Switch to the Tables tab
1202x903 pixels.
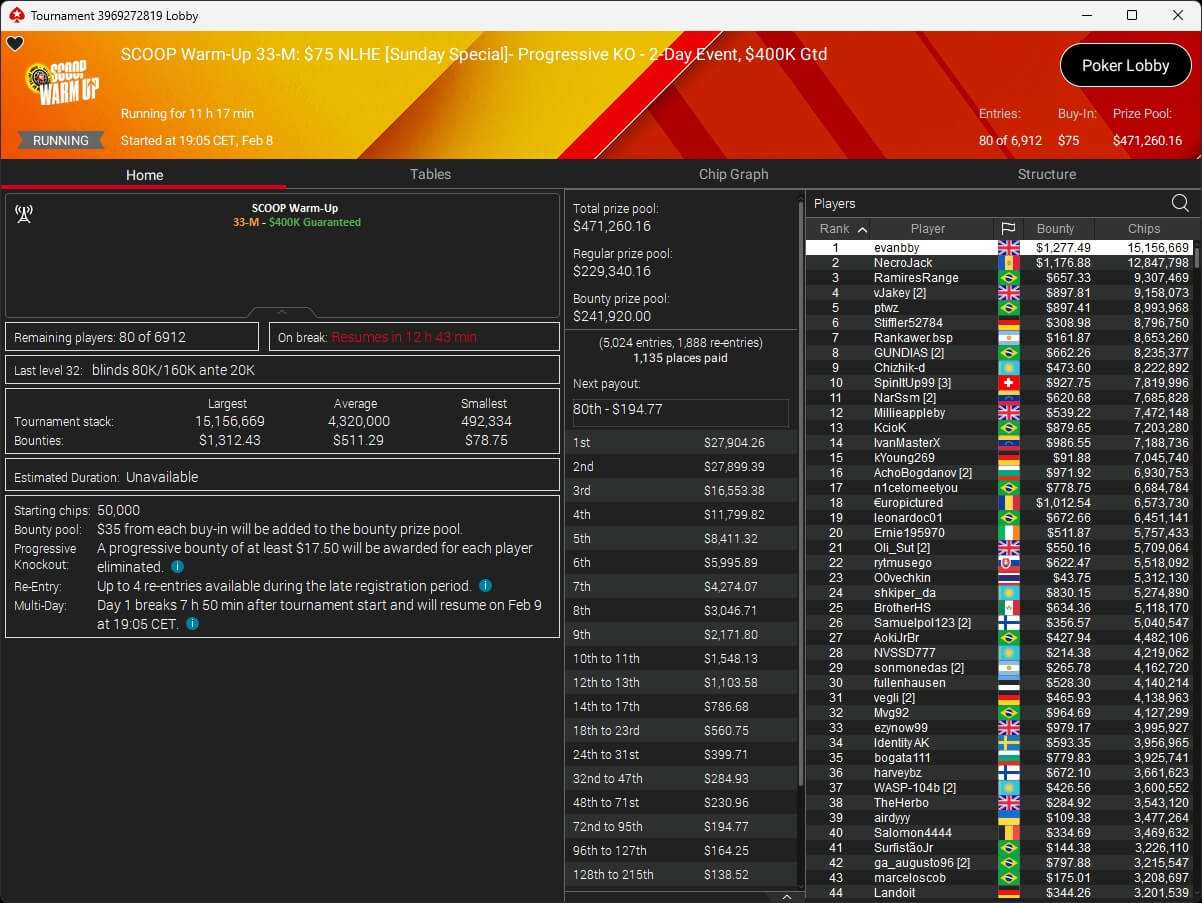click(430, 174)
